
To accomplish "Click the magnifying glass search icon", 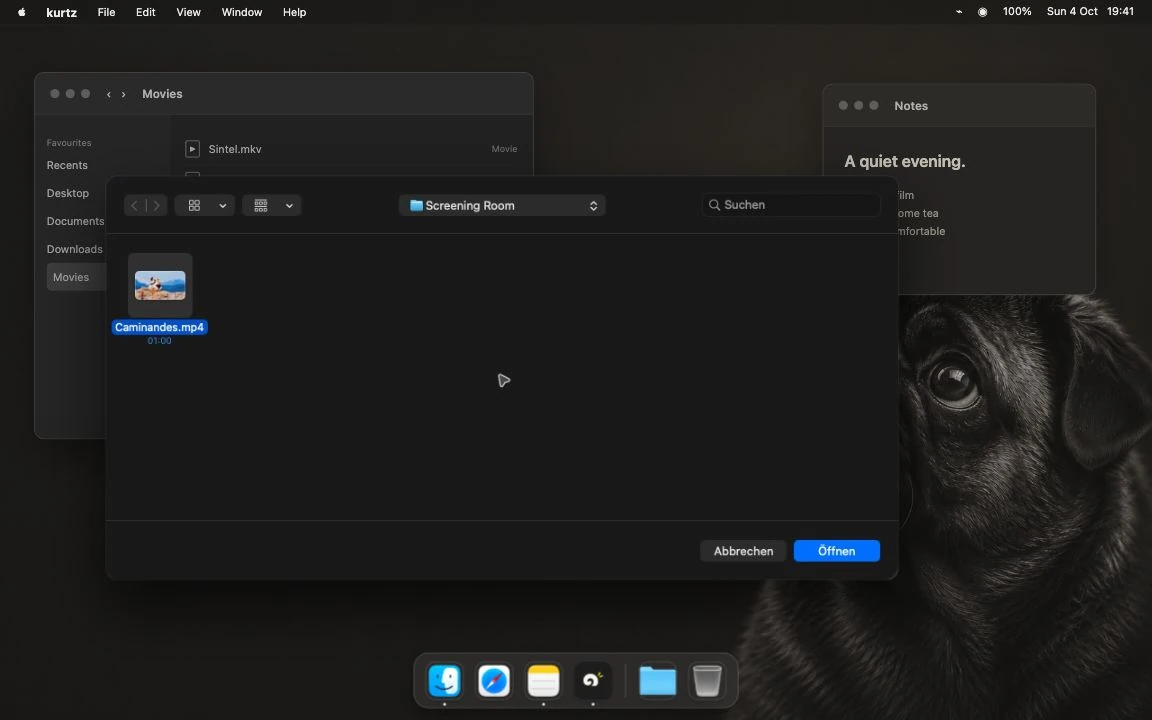I will point(714,205).
